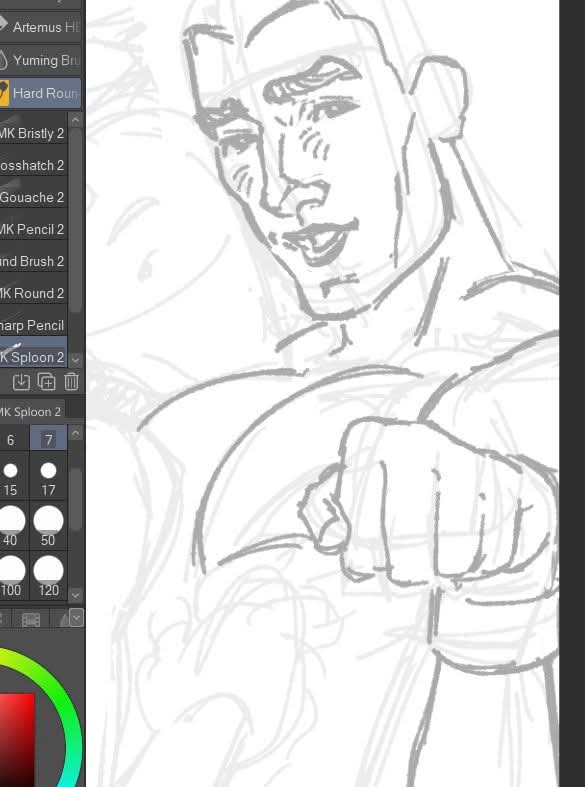This screenshot has height=787, width=585.
Task: Click the duplicate sub tool icon
Action: point(47,382)
